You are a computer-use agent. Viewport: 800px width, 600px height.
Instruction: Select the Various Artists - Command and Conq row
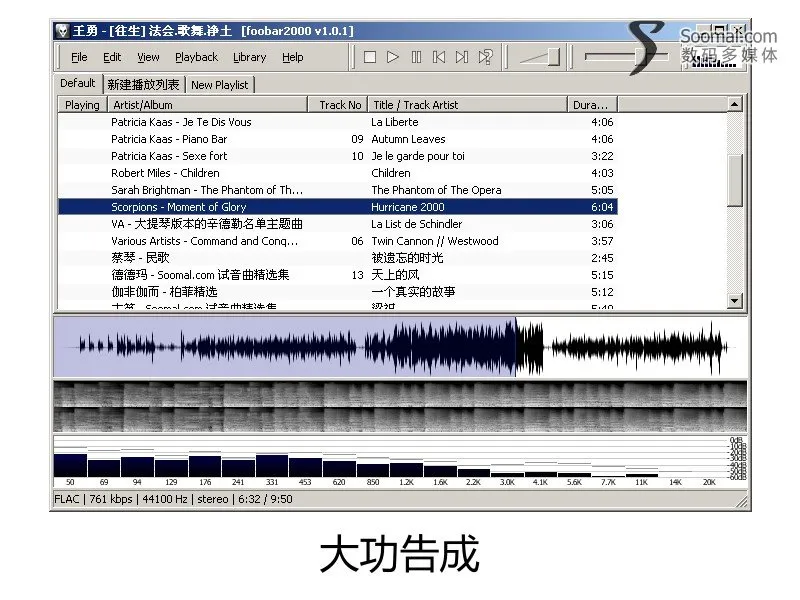coord(337,241)
